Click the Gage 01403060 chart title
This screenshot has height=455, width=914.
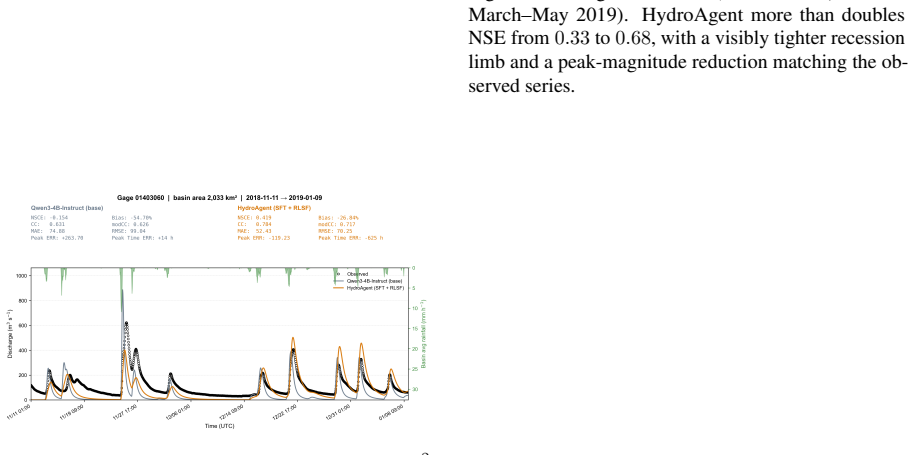[x=220, y=198]
